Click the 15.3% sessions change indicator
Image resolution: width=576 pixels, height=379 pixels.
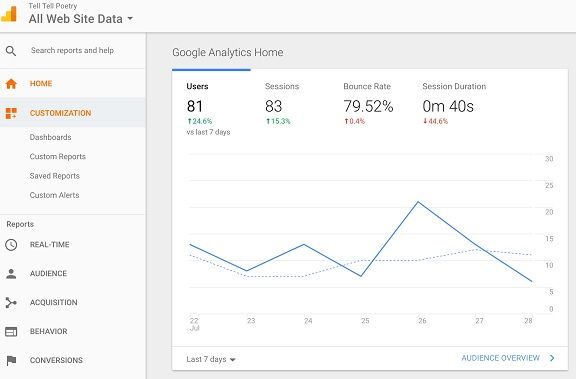(278, 121)
